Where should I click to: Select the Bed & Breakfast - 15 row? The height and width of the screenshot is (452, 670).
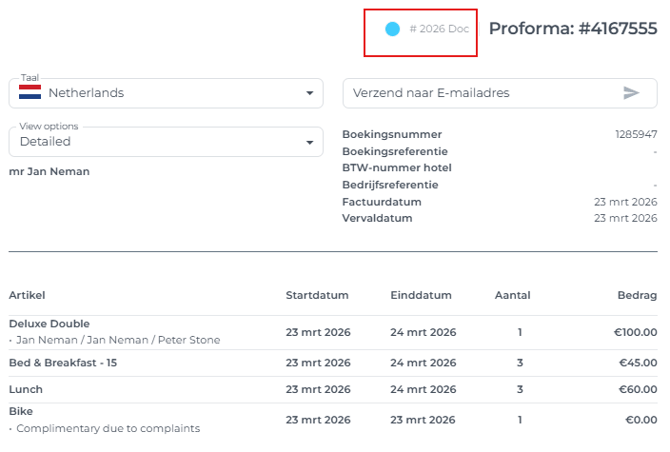pyautogui.click(x=63, y=362)
